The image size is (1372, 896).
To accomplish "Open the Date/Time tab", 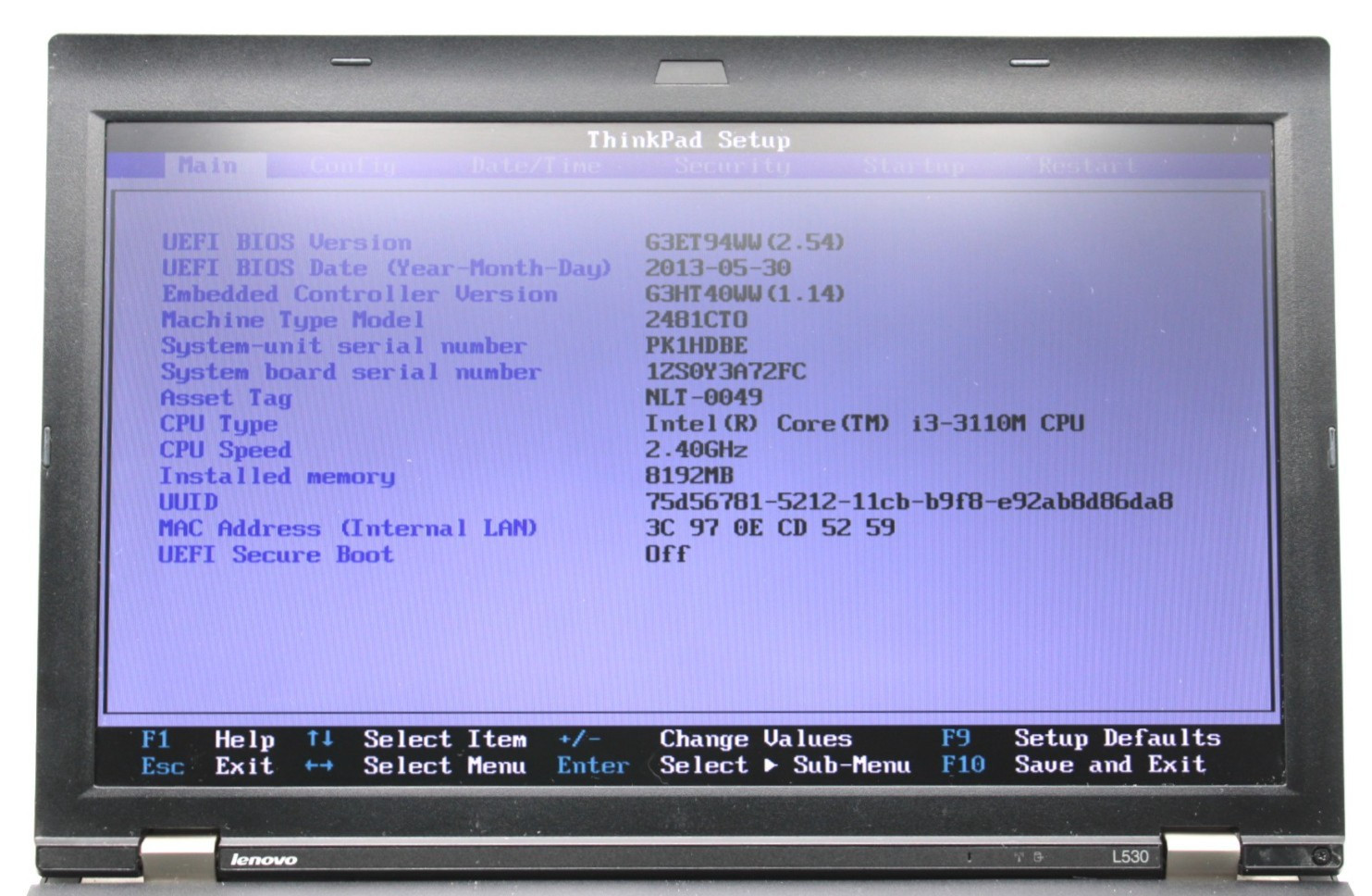I will (536, 166).
